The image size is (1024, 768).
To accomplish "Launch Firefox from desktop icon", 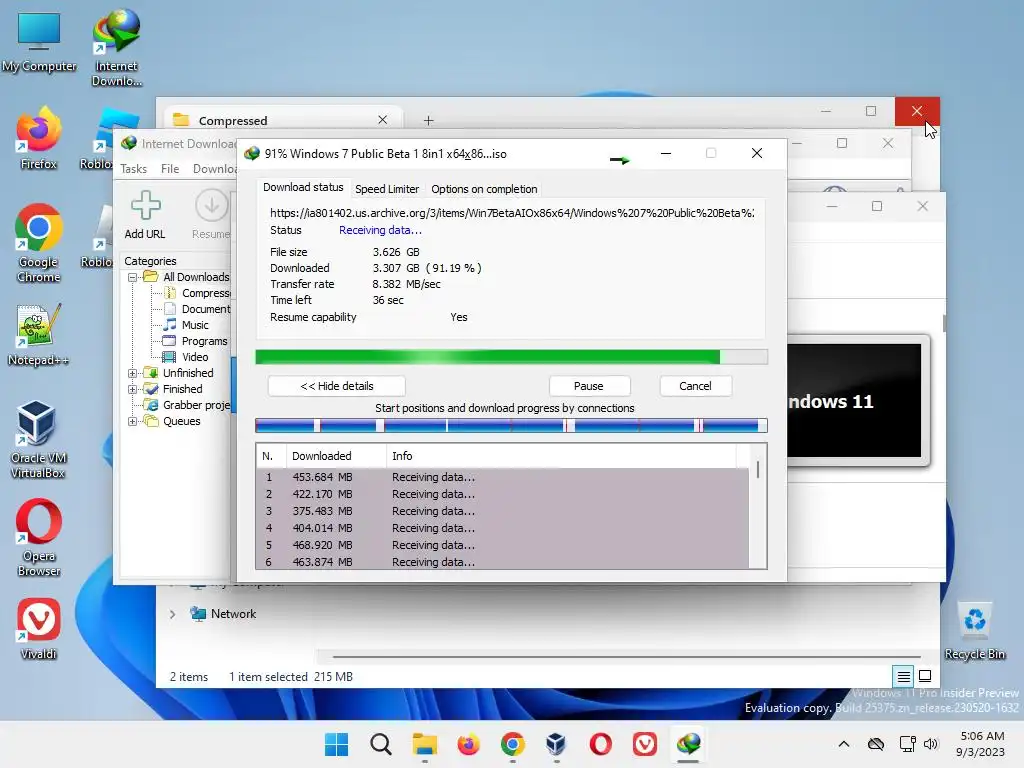I will [39, 139].
